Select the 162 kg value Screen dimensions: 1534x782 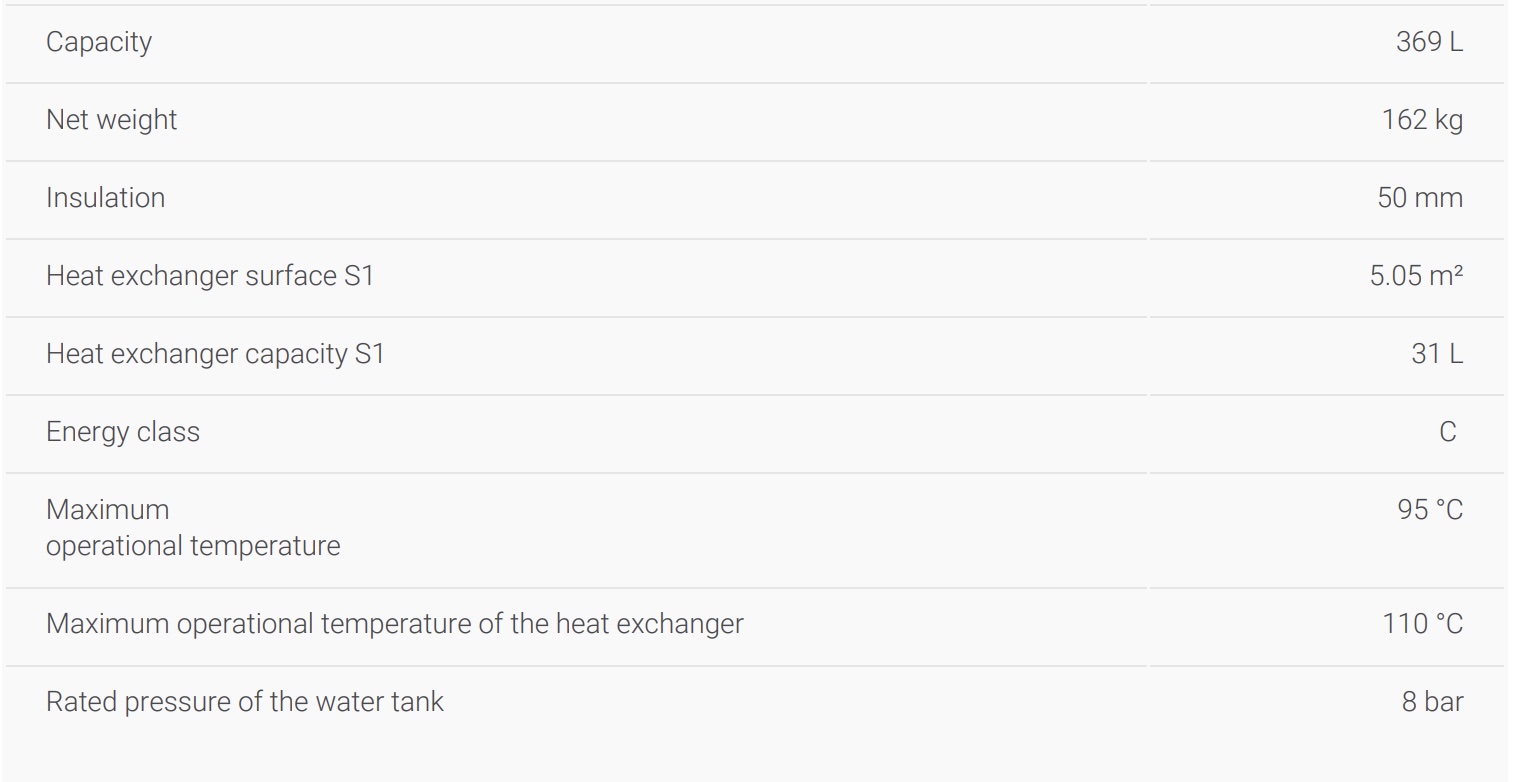pos(1422,120)
